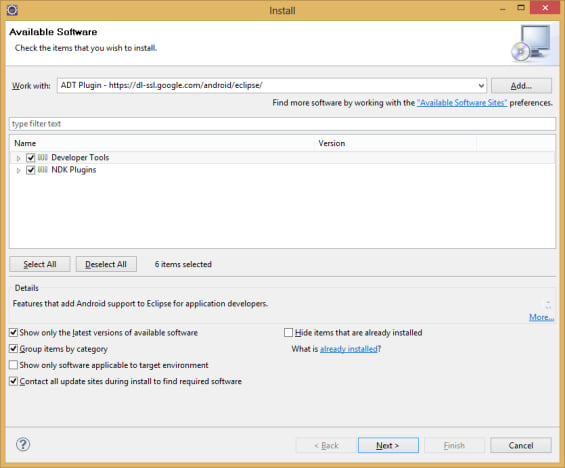The width and height of the screenshot is (565, 468).
Task: Focus the type filter text field
Action: coord(282,124)
